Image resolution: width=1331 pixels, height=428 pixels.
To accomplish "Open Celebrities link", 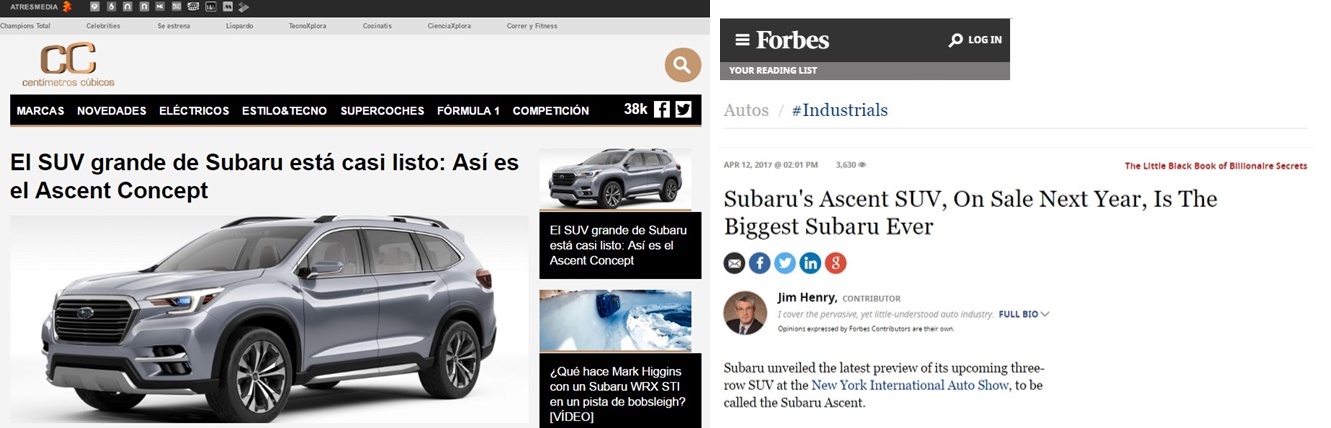I will [103, 25].
